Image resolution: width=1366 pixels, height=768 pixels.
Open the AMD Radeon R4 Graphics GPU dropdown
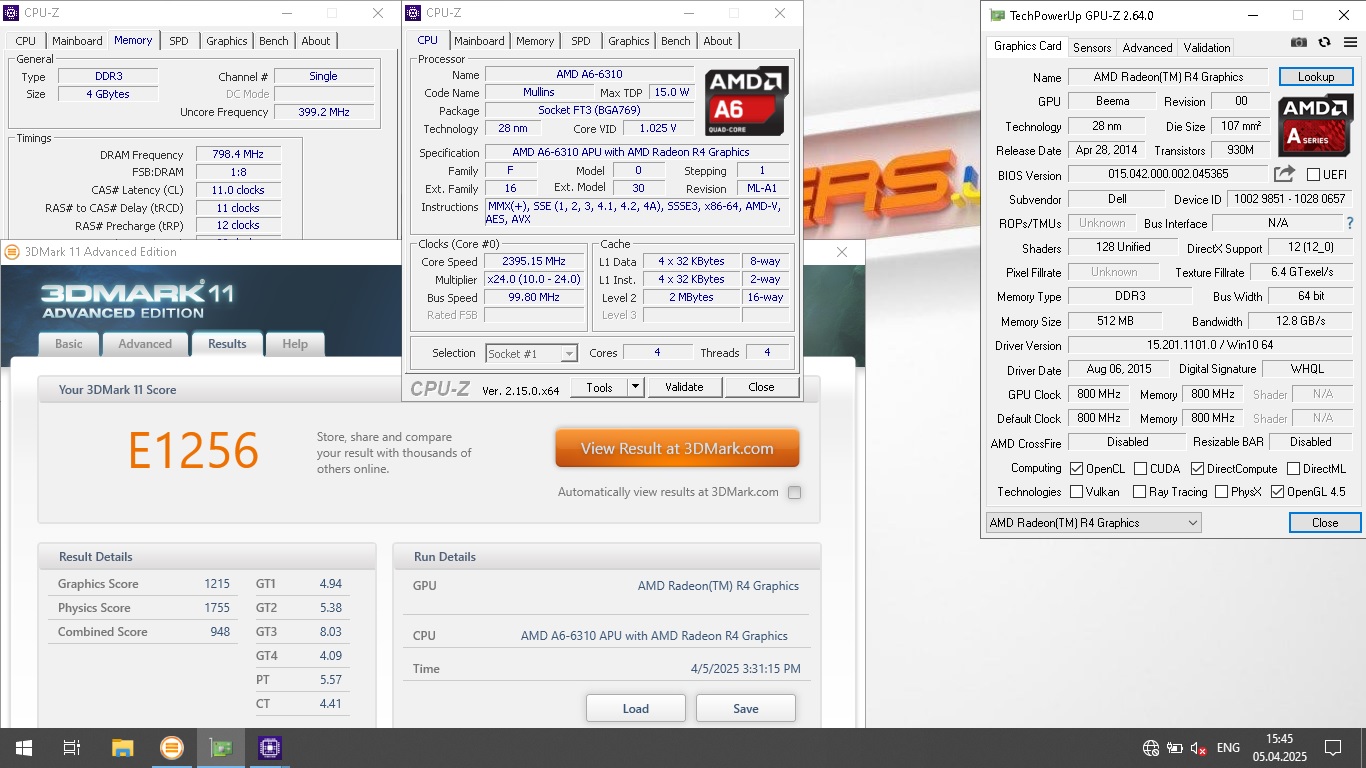click(1093, 522)
